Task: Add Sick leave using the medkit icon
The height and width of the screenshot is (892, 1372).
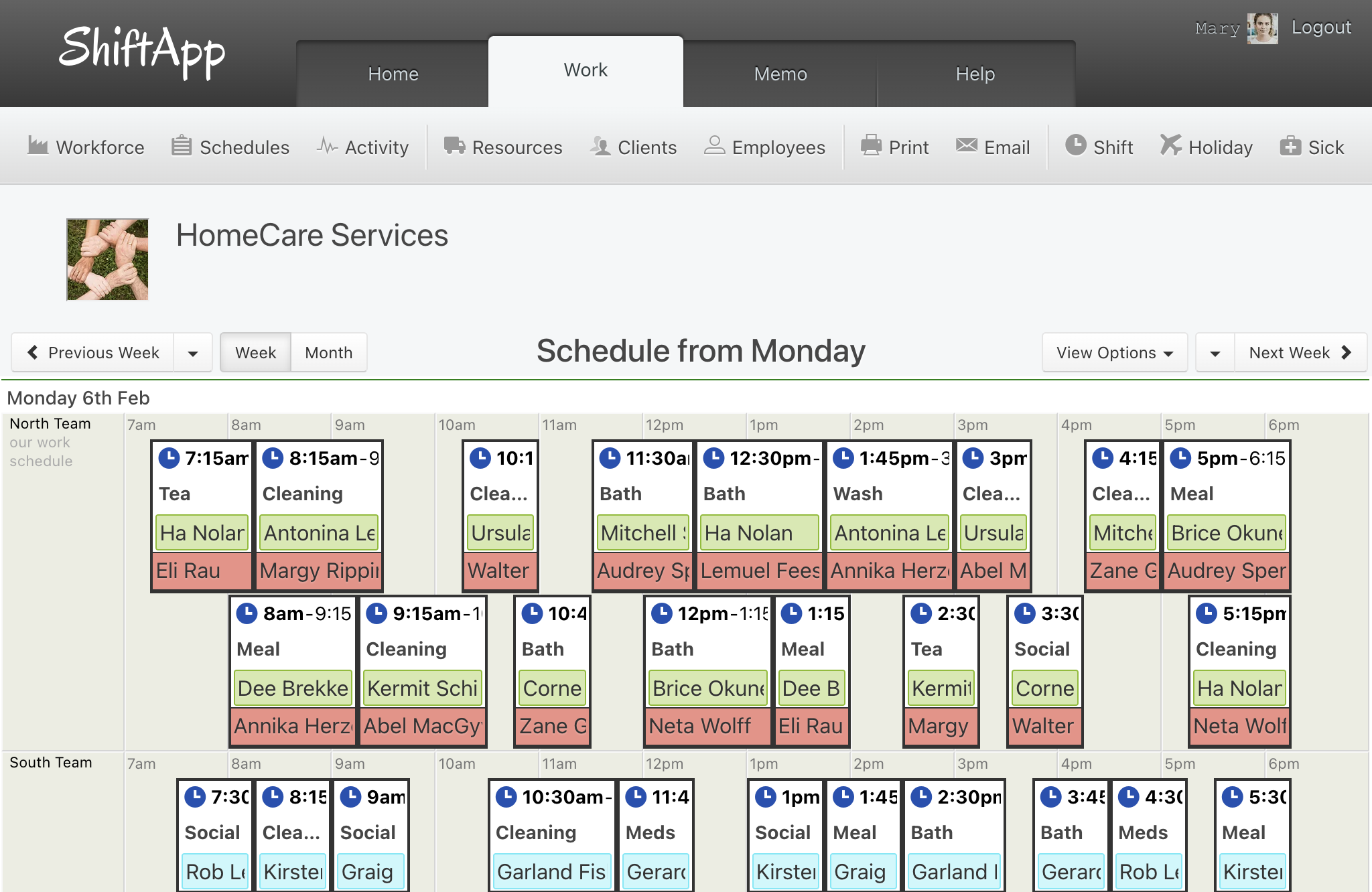Action: [x=1290, y=145]
